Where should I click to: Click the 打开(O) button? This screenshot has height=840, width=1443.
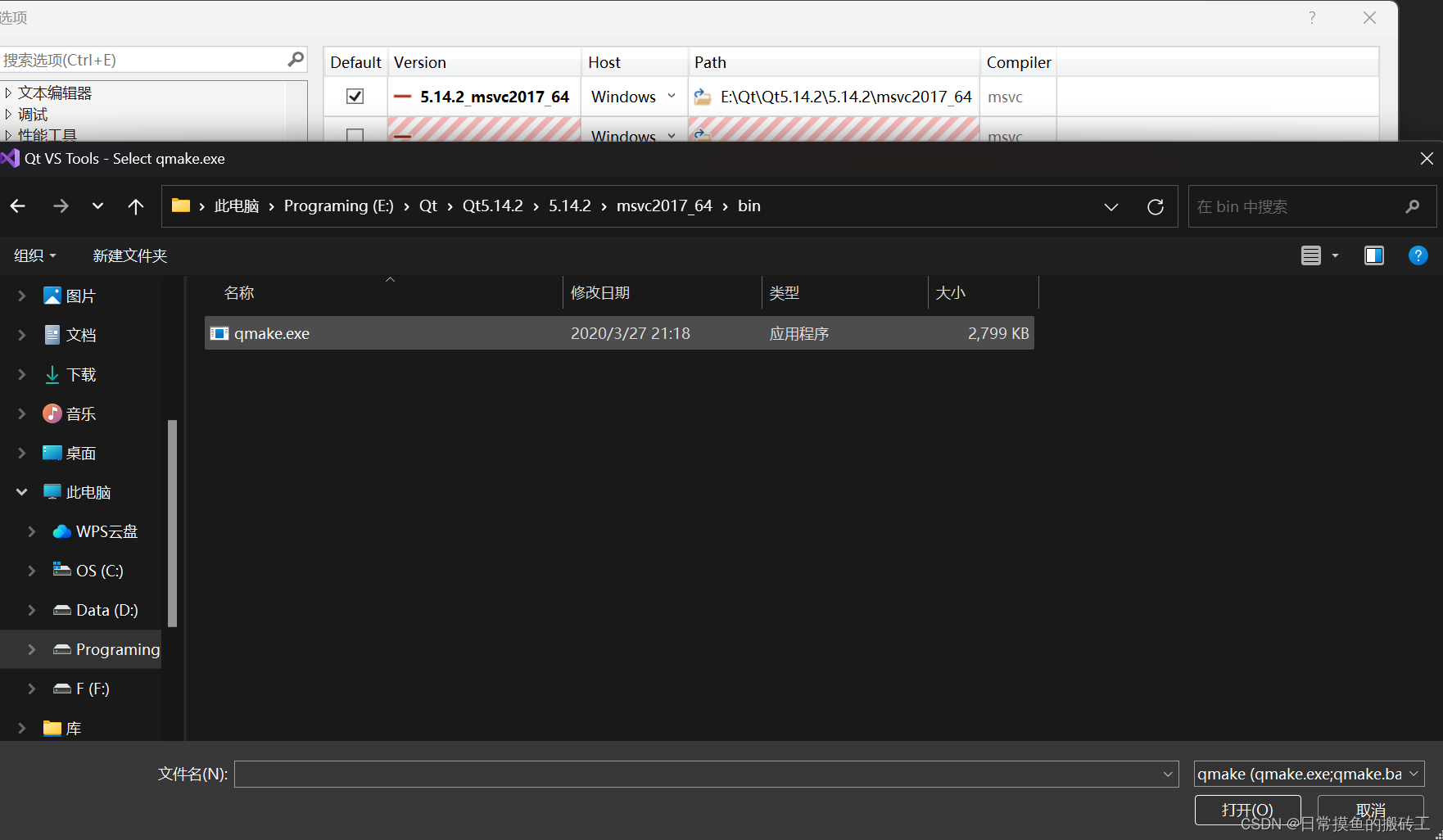click(x=1246, y=810)
